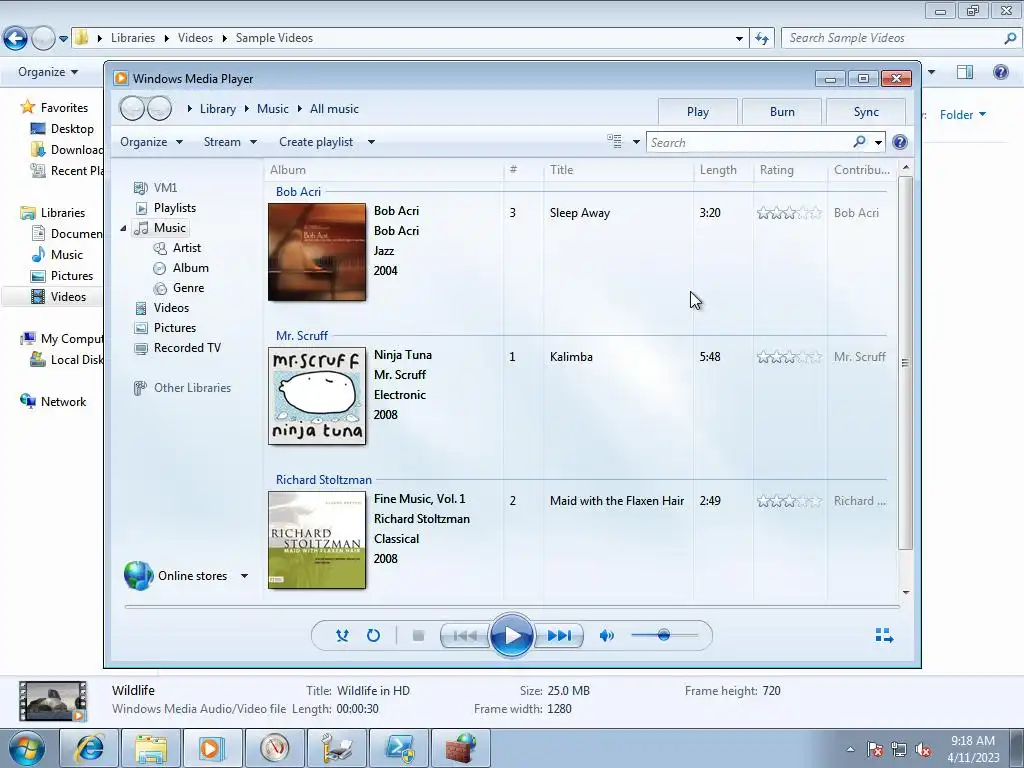Open the Stream menu
1024x768 pixels.
(230, 142)
